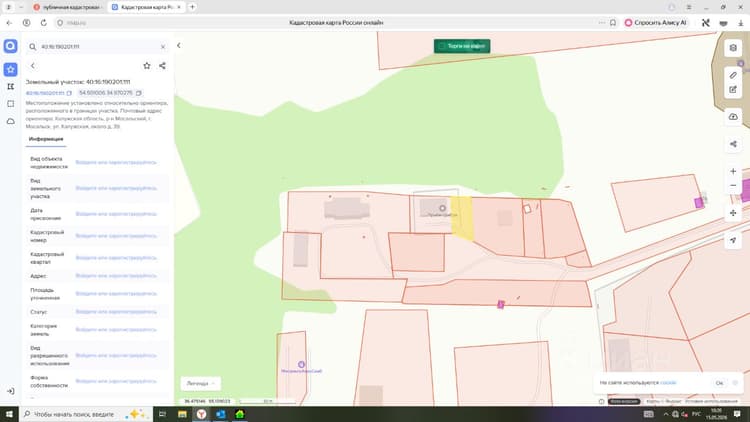Go back with browser back arrow
This screenshot has width=750, height=422.
9,22
